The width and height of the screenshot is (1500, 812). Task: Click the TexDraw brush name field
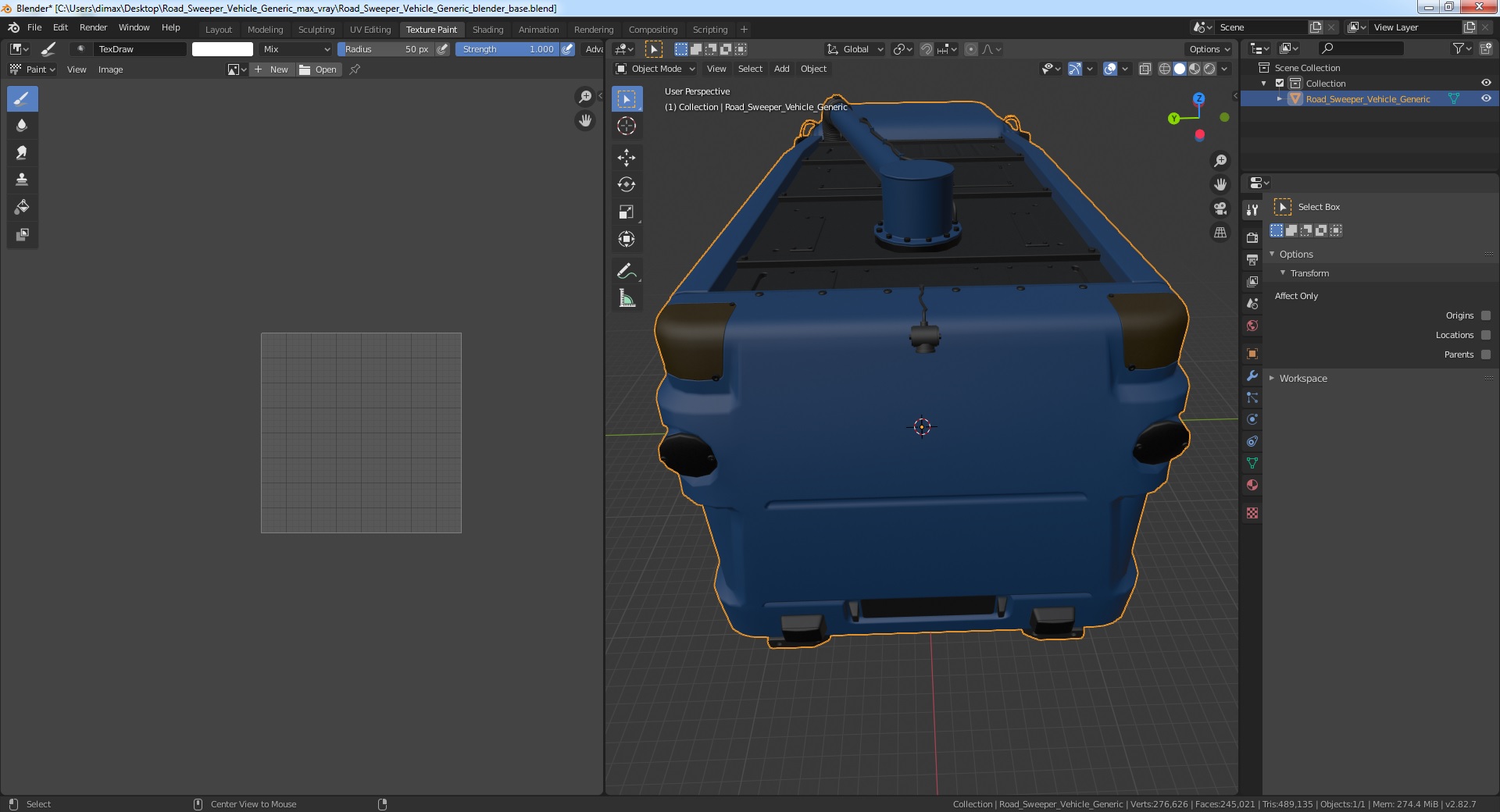click(140, 49)
